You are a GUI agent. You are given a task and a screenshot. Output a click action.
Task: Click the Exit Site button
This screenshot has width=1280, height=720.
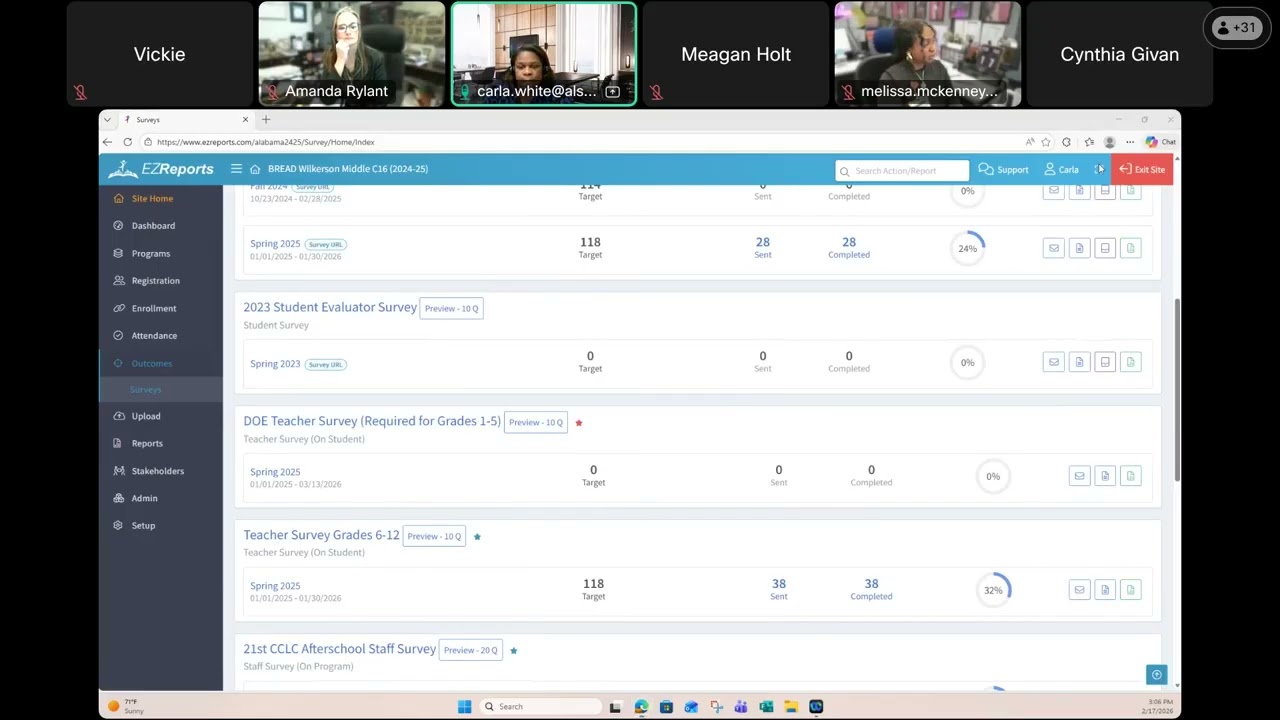[1142, 170]
